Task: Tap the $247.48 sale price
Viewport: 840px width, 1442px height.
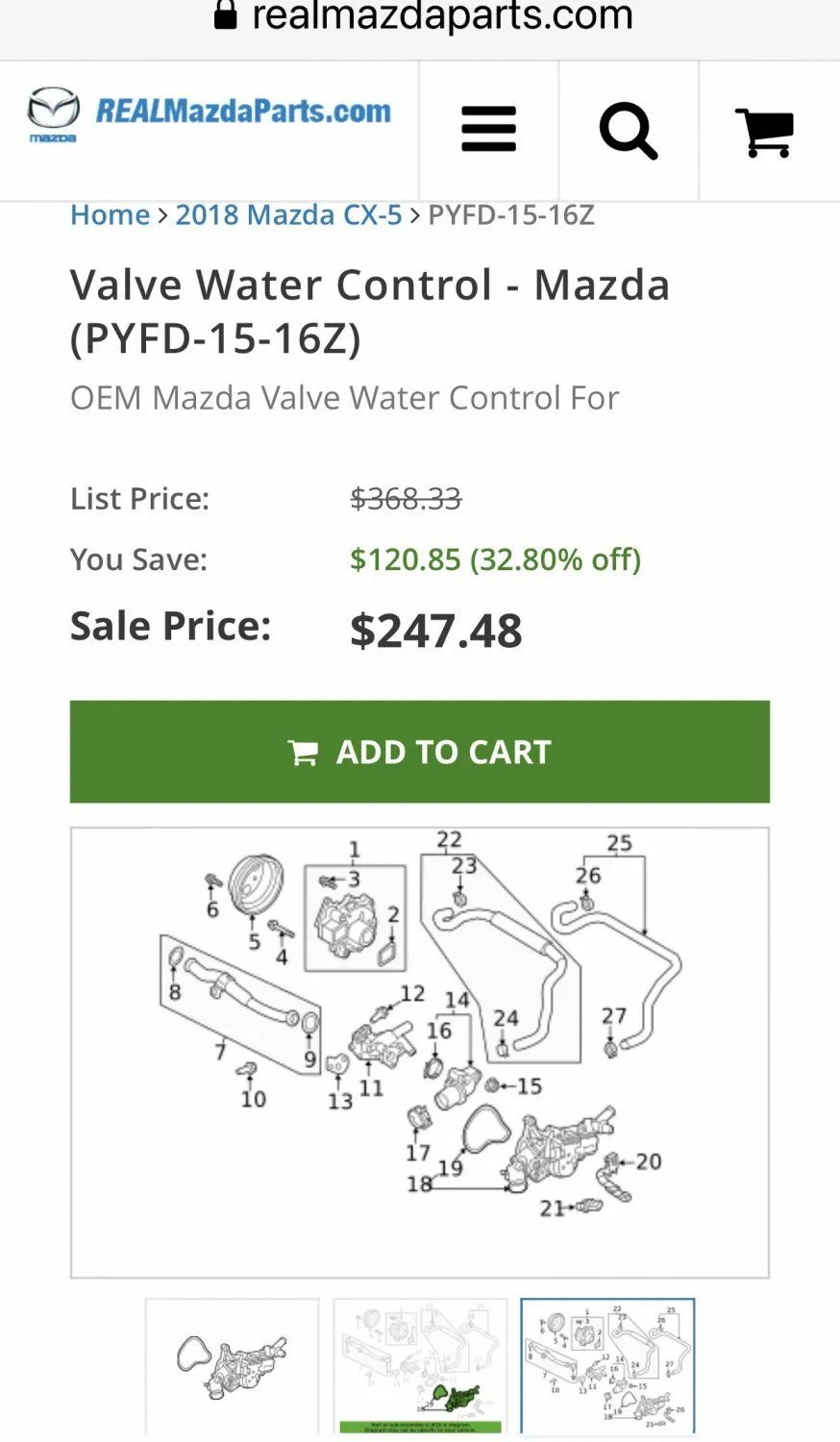Action: (435, 631)
